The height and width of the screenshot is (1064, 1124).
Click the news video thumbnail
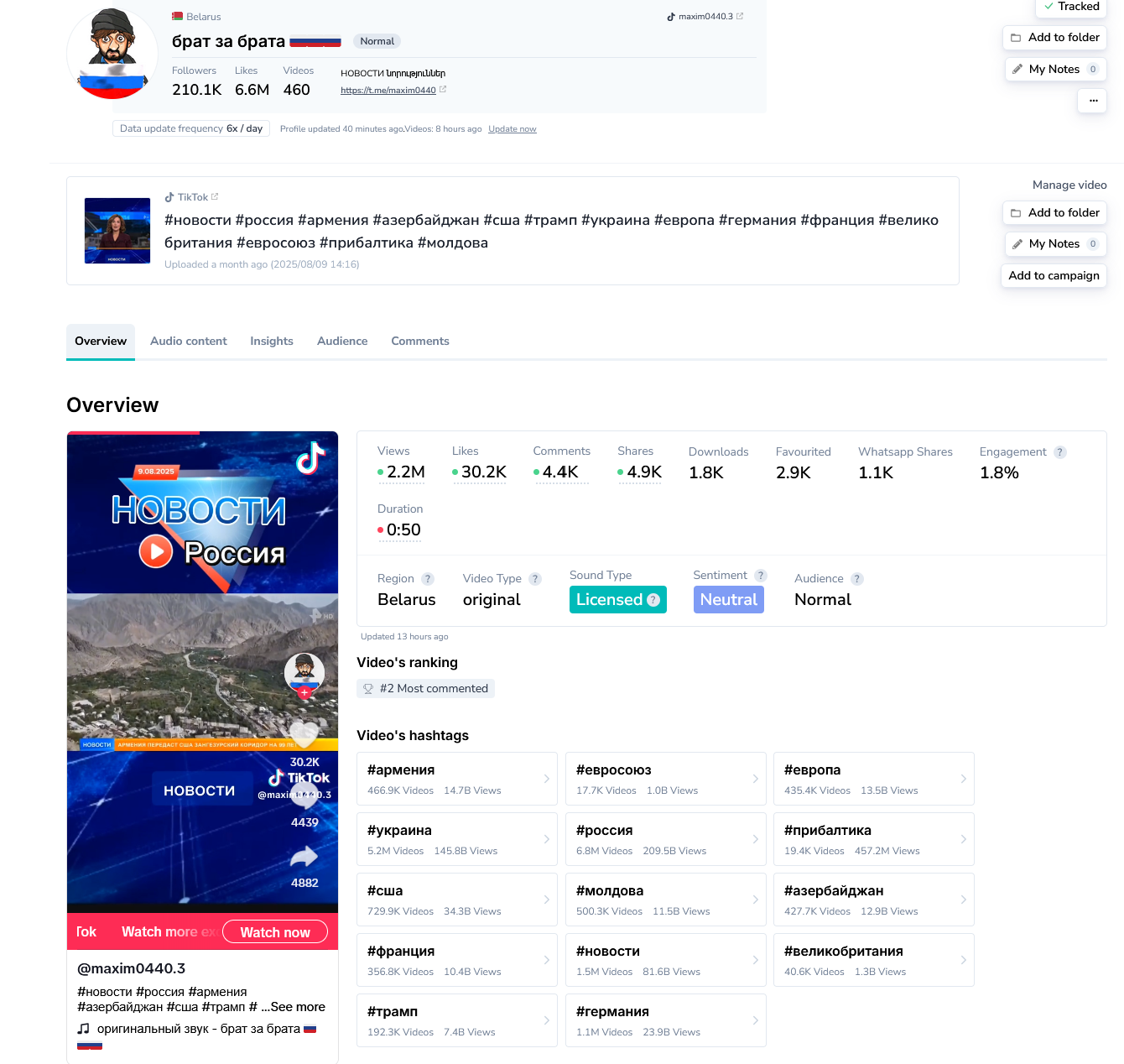coord(117,231)
